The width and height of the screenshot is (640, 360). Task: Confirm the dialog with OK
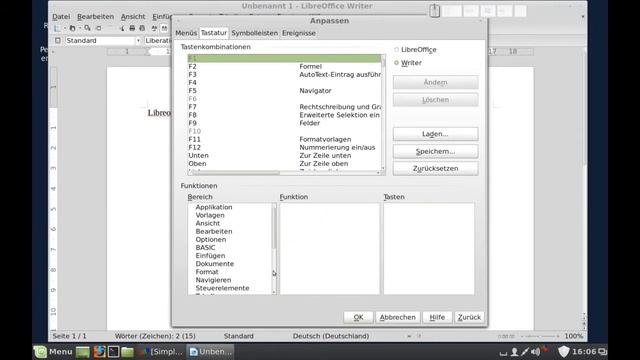[x=358, y=317]
